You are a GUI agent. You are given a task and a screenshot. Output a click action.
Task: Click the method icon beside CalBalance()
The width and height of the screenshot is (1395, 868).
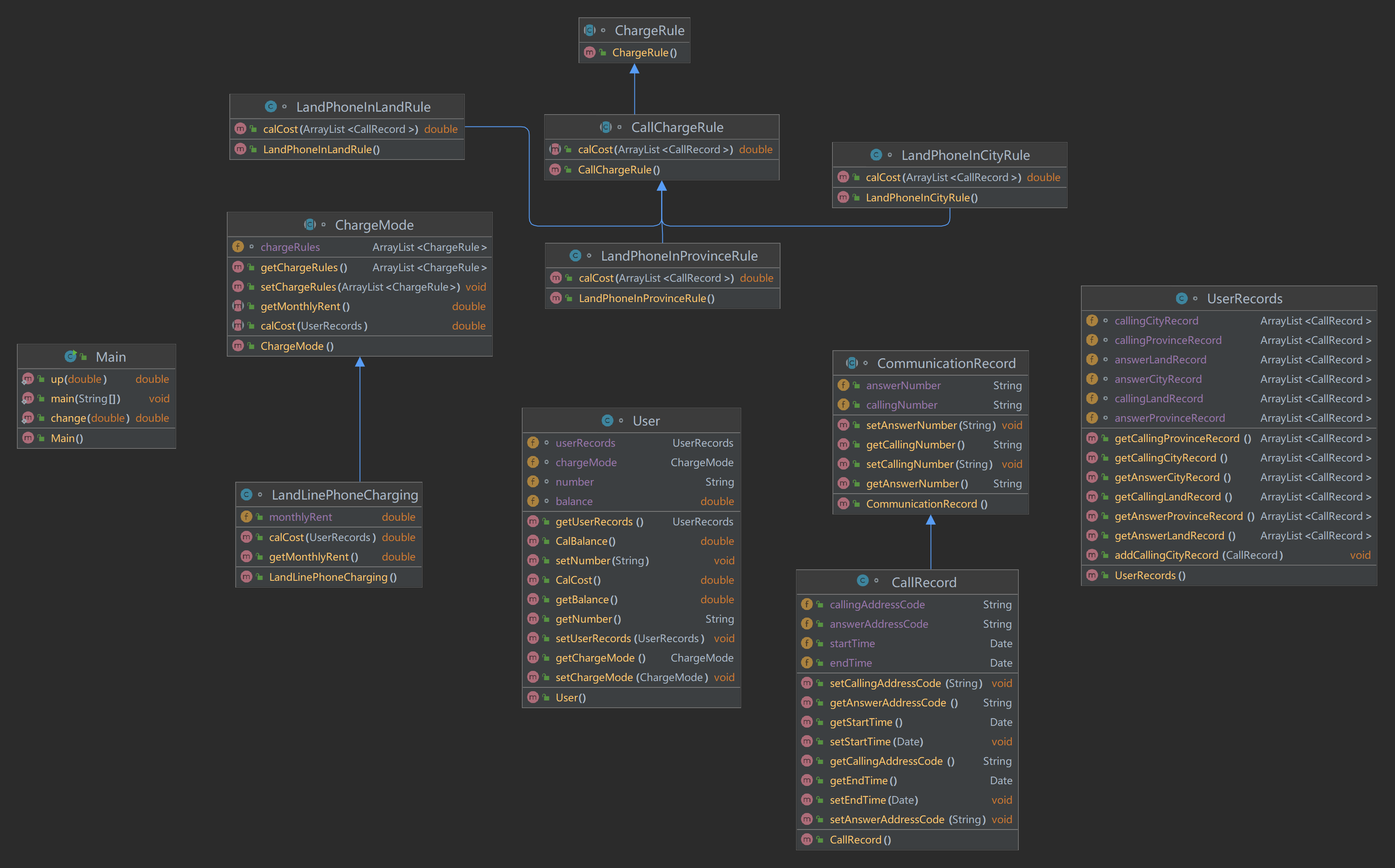533,541
